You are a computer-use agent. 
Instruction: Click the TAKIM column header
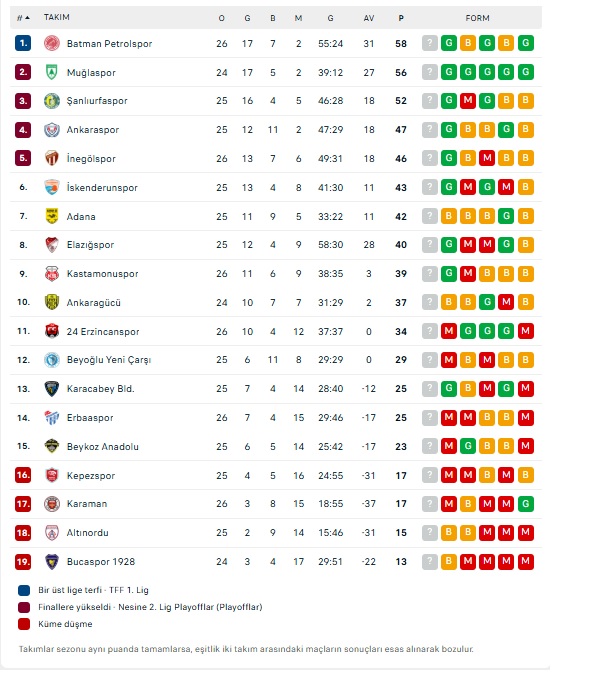[57, 18]
